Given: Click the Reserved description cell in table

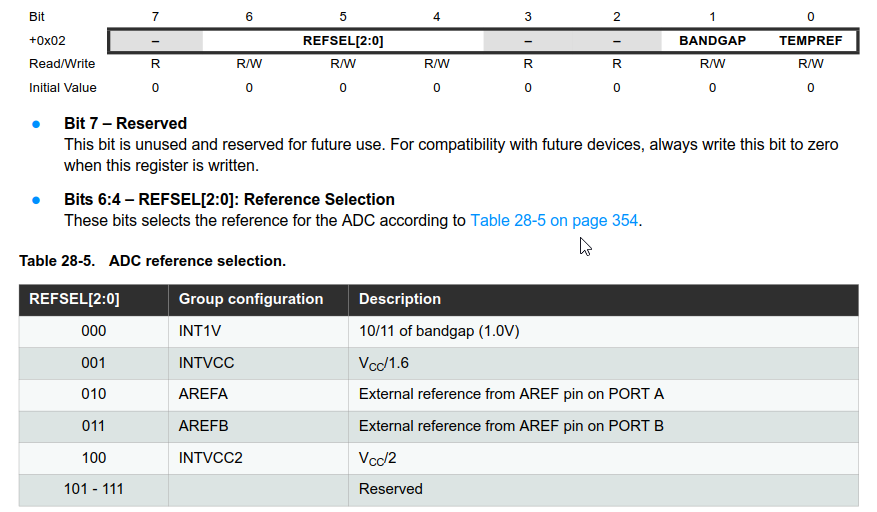Looking at the screenshot, I should 603,490.
